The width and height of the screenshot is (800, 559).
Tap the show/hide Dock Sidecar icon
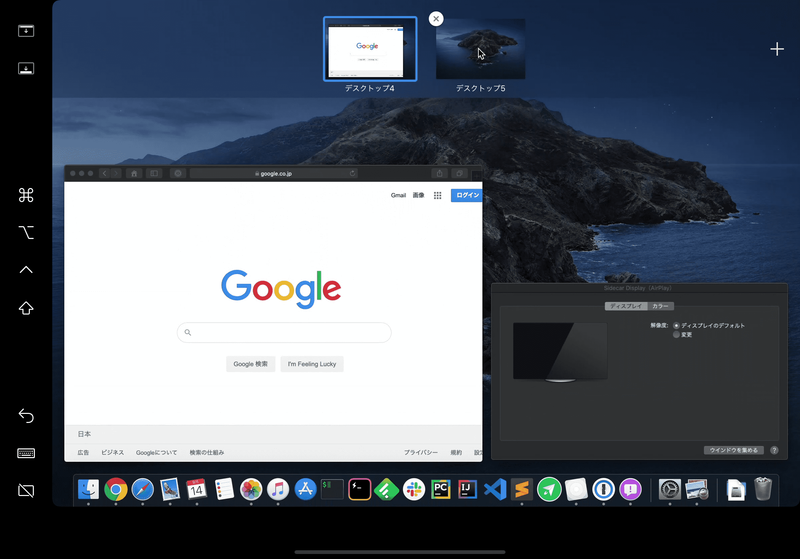pos(26,68)
